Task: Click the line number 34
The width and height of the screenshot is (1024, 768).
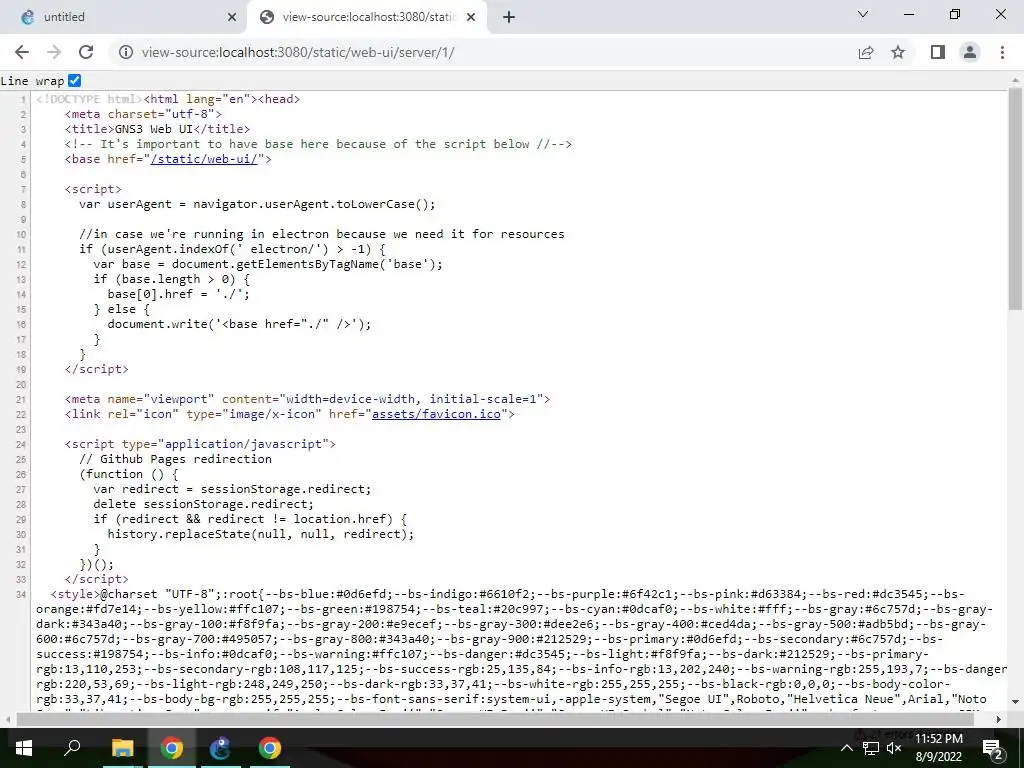Action: click(22, 595)
